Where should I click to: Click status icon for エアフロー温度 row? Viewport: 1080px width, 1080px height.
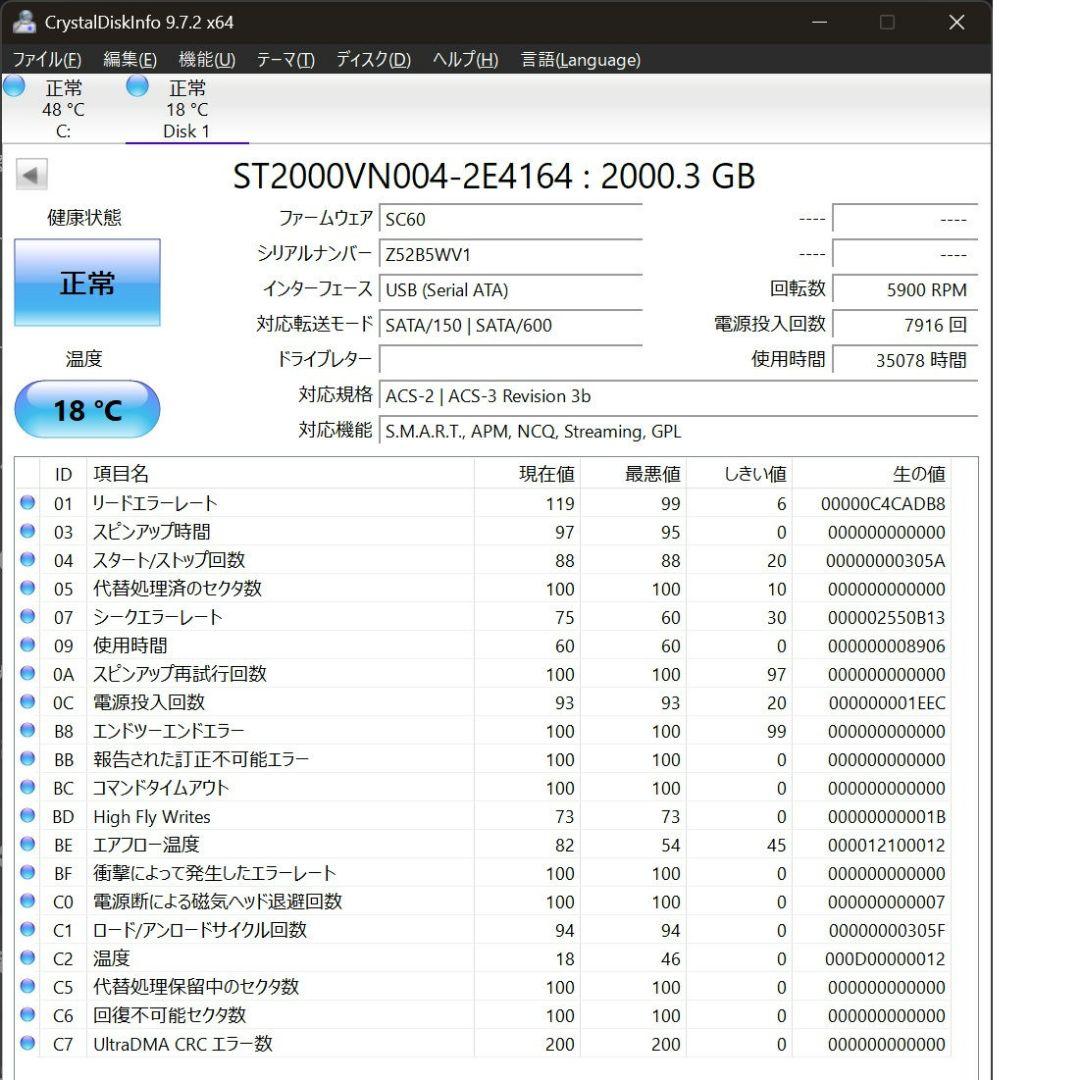(x=28, y=845)
